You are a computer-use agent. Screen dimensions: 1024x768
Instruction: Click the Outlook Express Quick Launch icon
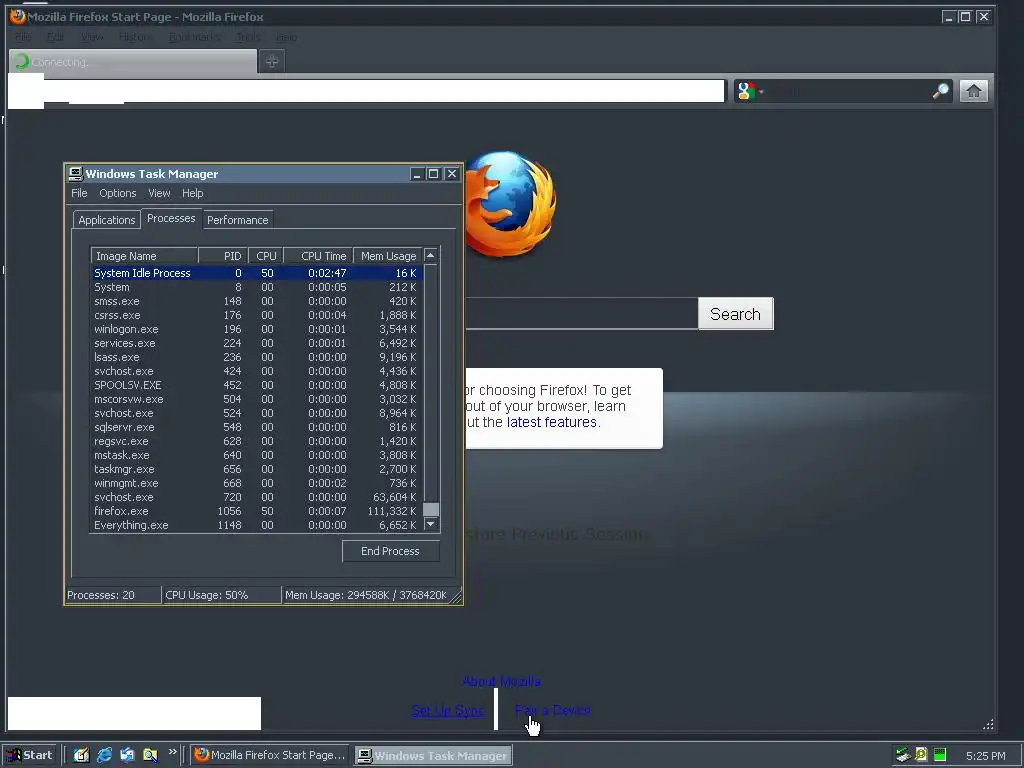(x=127, y=755)
